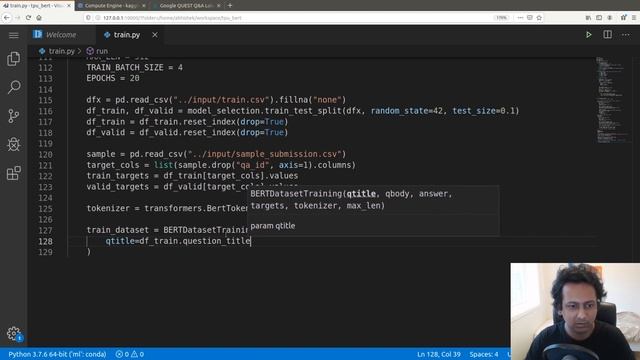Click the train_targets assignment line
Image resolution: width=640 pixels, height=360 pixels.
point(192,176)
